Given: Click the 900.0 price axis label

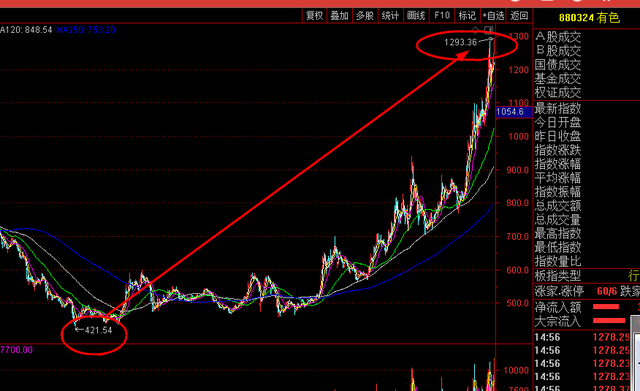Looking at the screenshot, I should click(518, 170).
